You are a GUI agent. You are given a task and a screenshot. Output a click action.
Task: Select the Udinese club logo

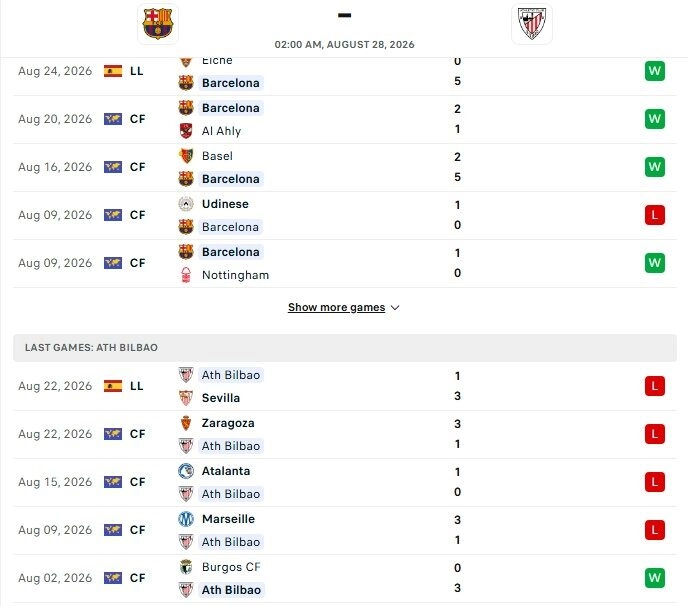click(186, 204)
